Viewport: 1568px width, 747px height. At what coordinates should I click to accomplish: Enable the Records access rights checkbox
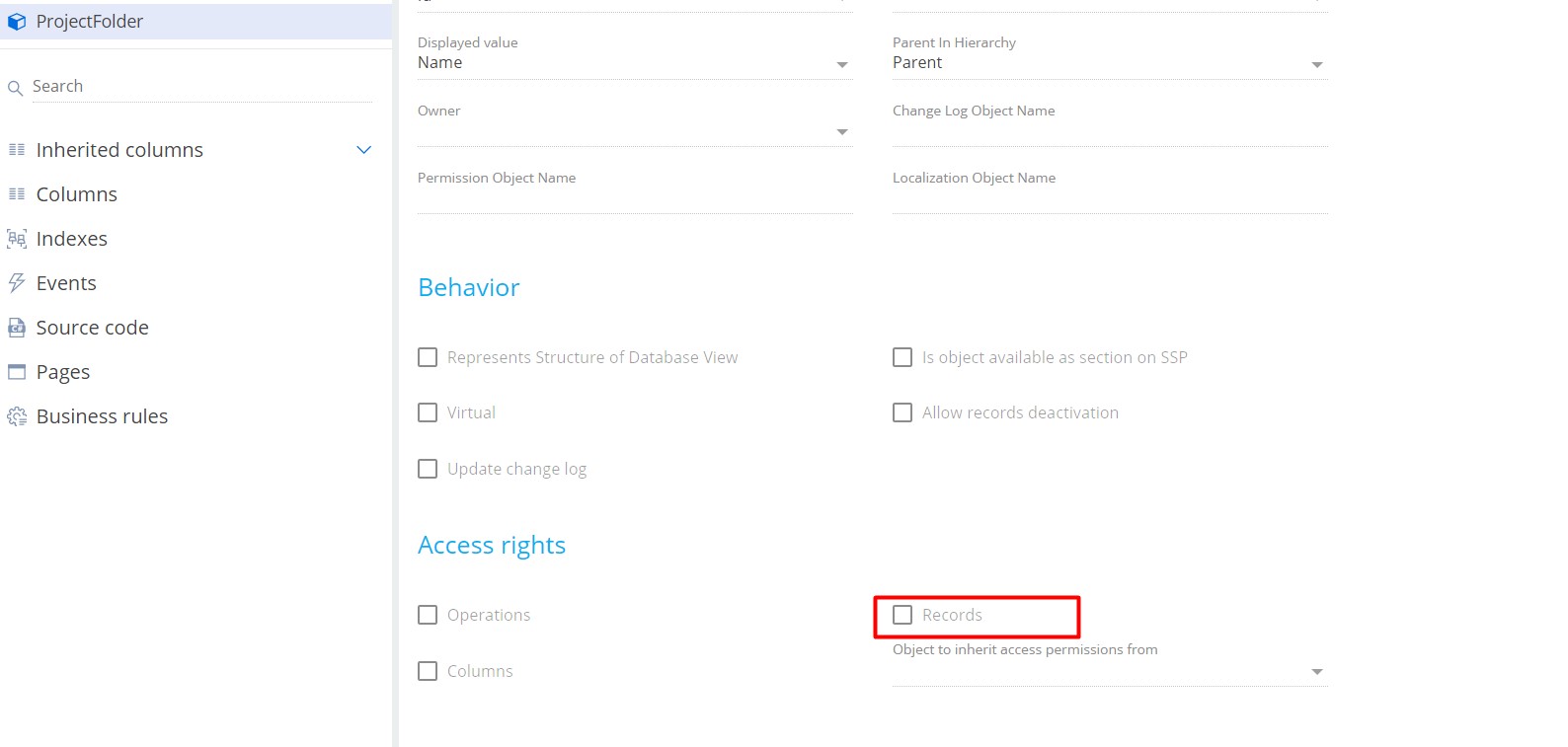pos(902,615)
